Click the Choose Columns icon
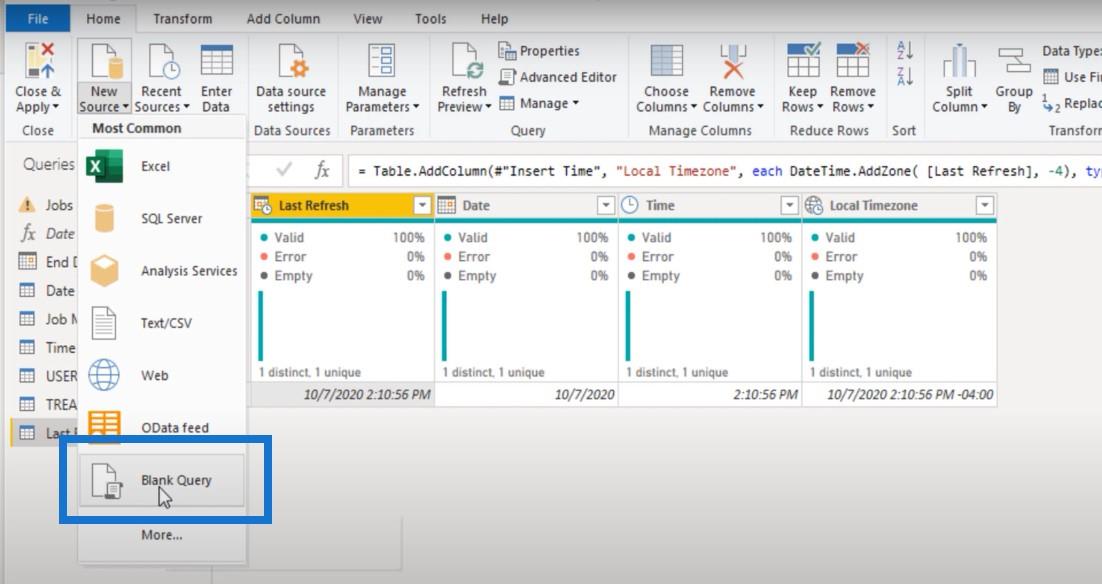 coord(666,60)
